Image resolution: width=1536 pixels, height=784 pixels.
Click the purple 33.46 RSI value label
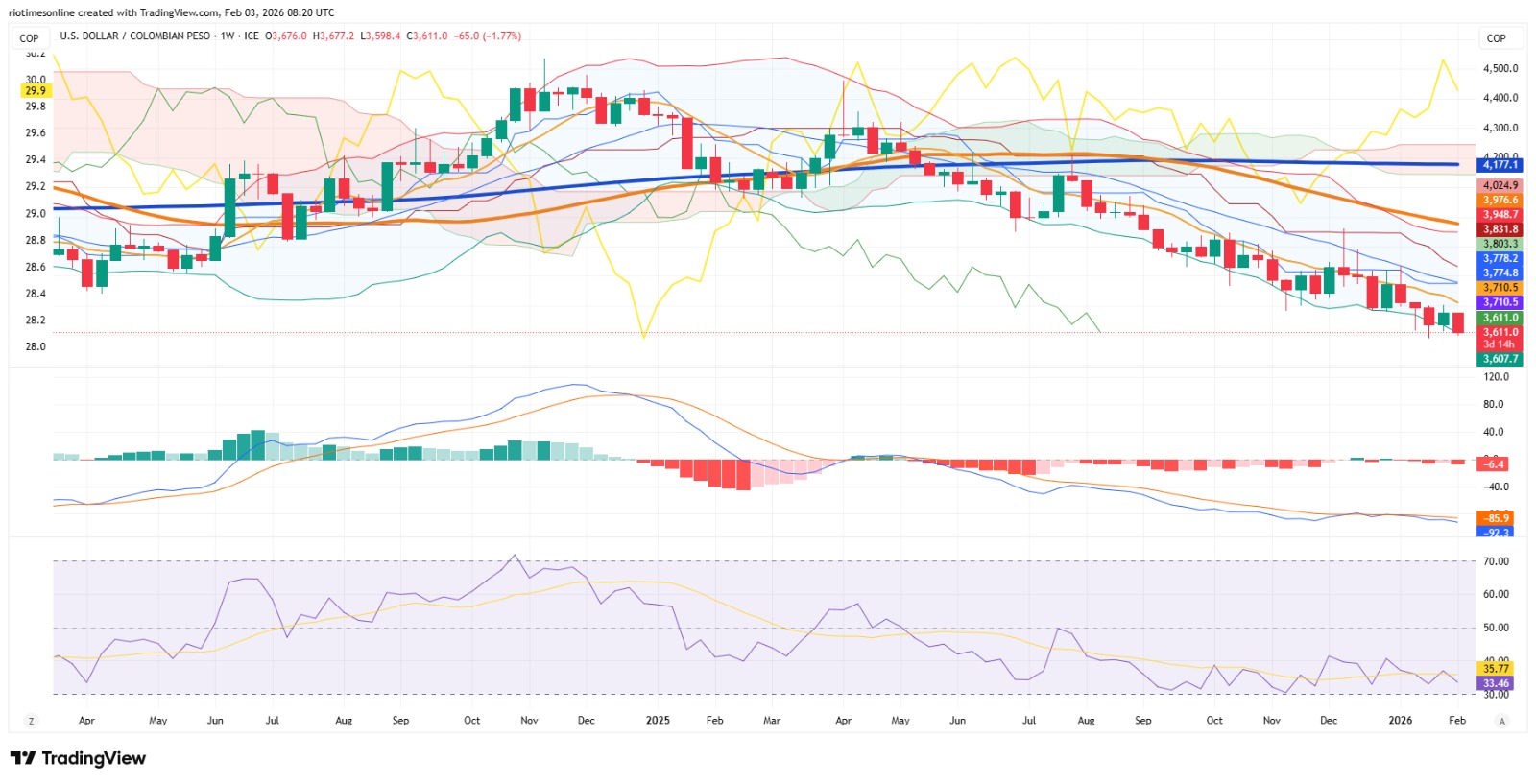[x=1497, y=683]
